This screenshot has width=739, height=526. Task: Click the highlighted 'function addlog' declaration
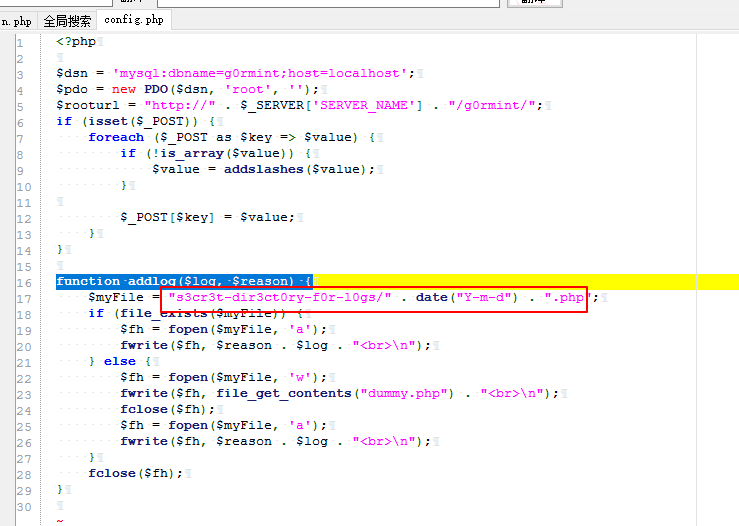tap(184, 281)
